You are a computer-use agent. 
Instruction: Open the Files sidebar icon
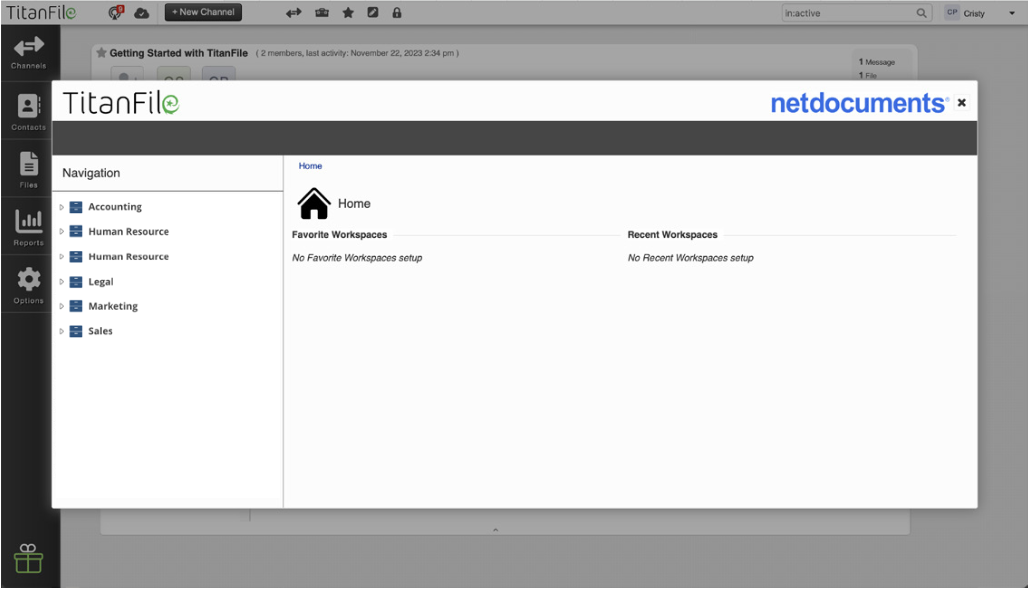coord(28,170)
